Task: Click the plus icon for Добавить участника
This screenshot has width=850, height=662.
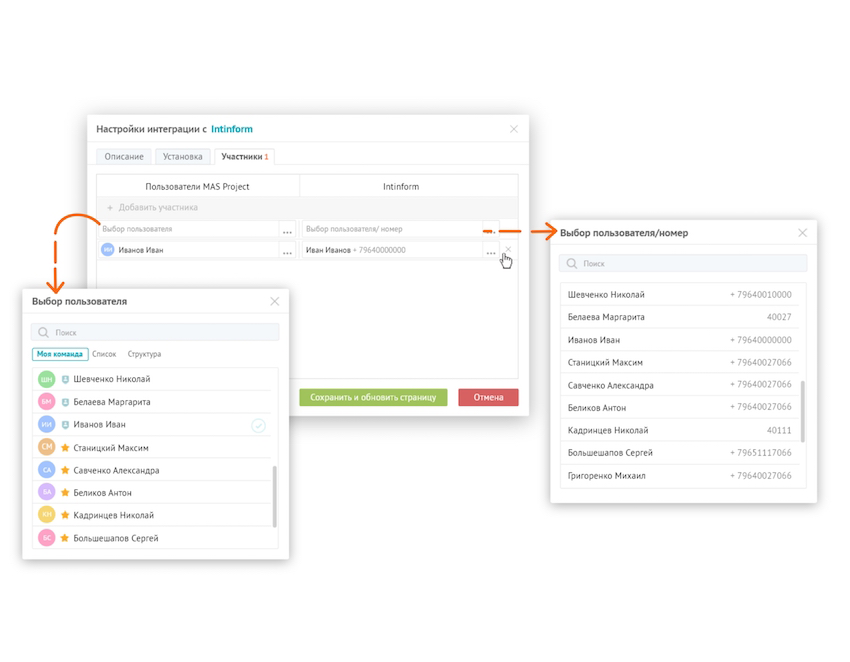Action: click(110, 208)
